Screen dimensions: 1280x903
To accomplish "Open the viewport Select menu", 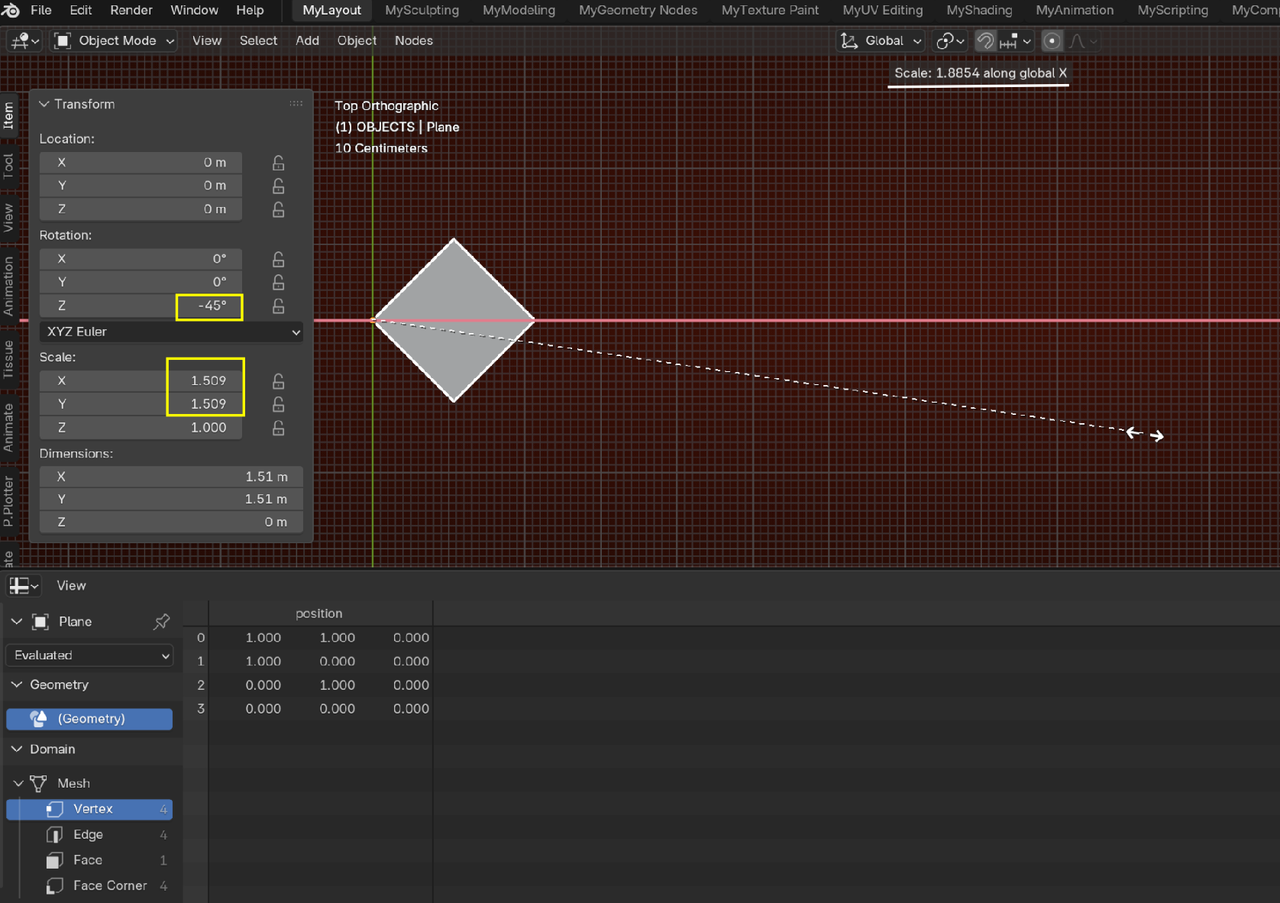I will point(258,41).
